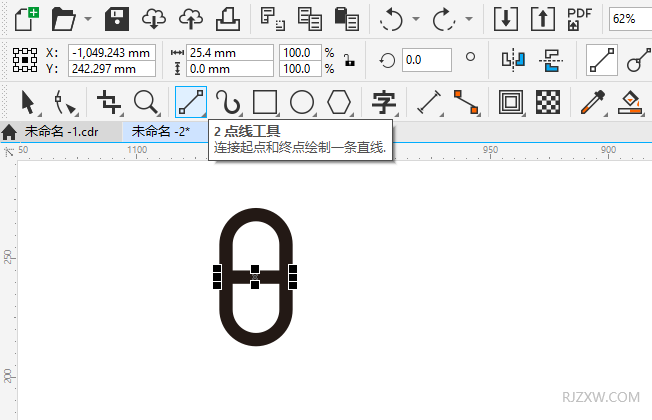Click the rotation angle field
This screenshot has height=420, width=652.
point(427,60)
